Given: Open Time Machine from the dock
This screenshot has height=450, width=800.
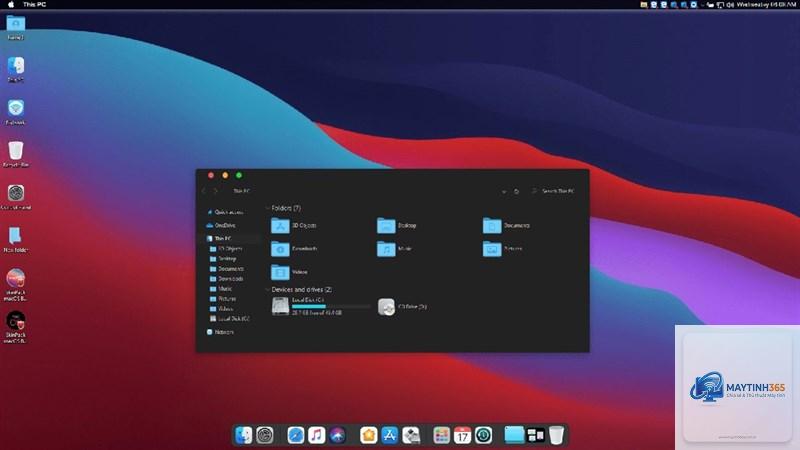Looking at the screenshot, I should pyautogui.click(x=483, y=435).
